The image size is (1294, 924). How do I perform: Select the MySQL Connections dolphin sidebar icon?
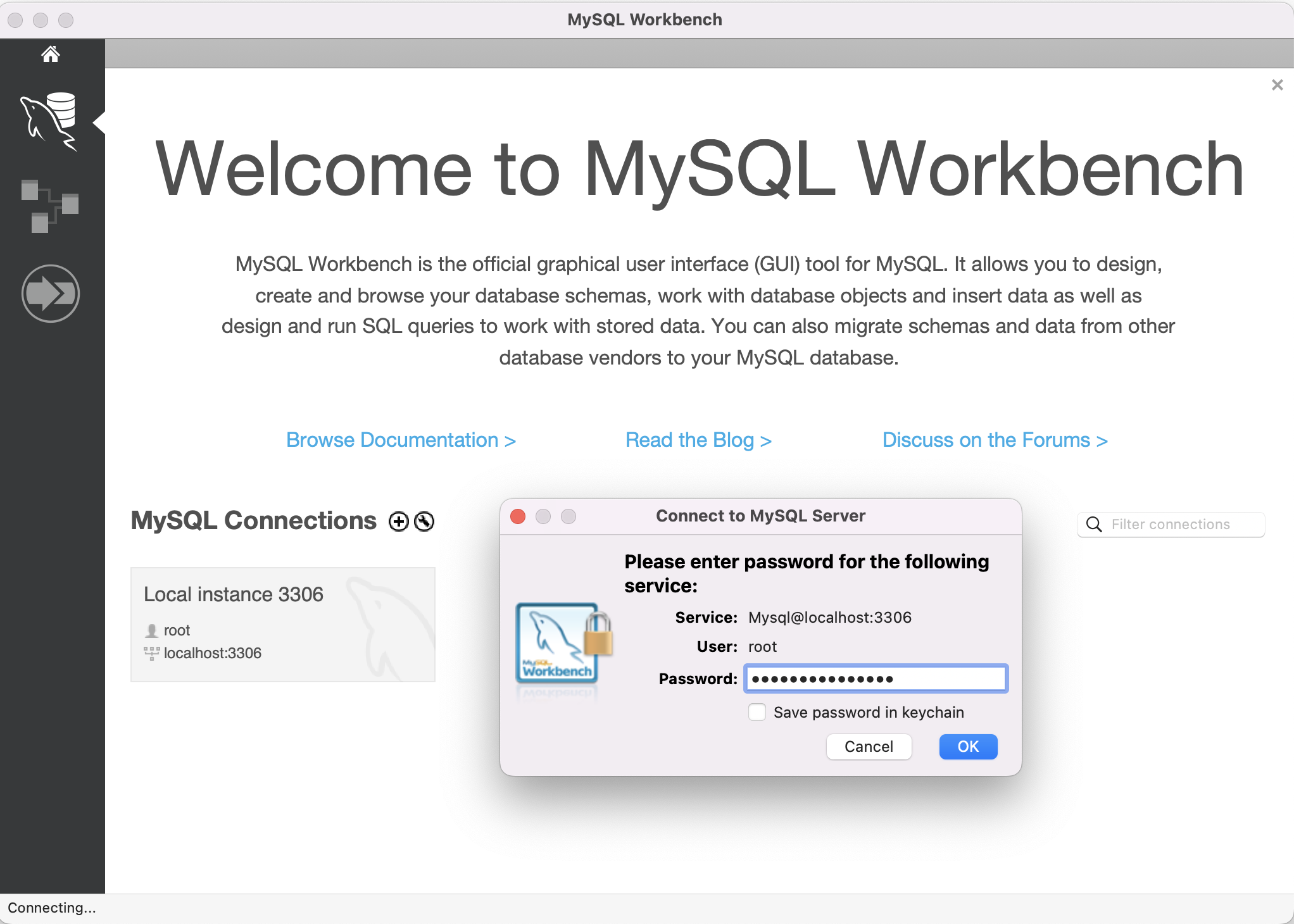click(49, 122)
